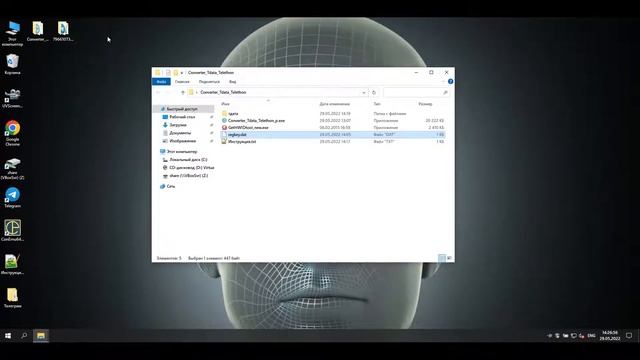
Task: Open Quick Access Toolbar customize dropdown
Action: click(182, 73)
